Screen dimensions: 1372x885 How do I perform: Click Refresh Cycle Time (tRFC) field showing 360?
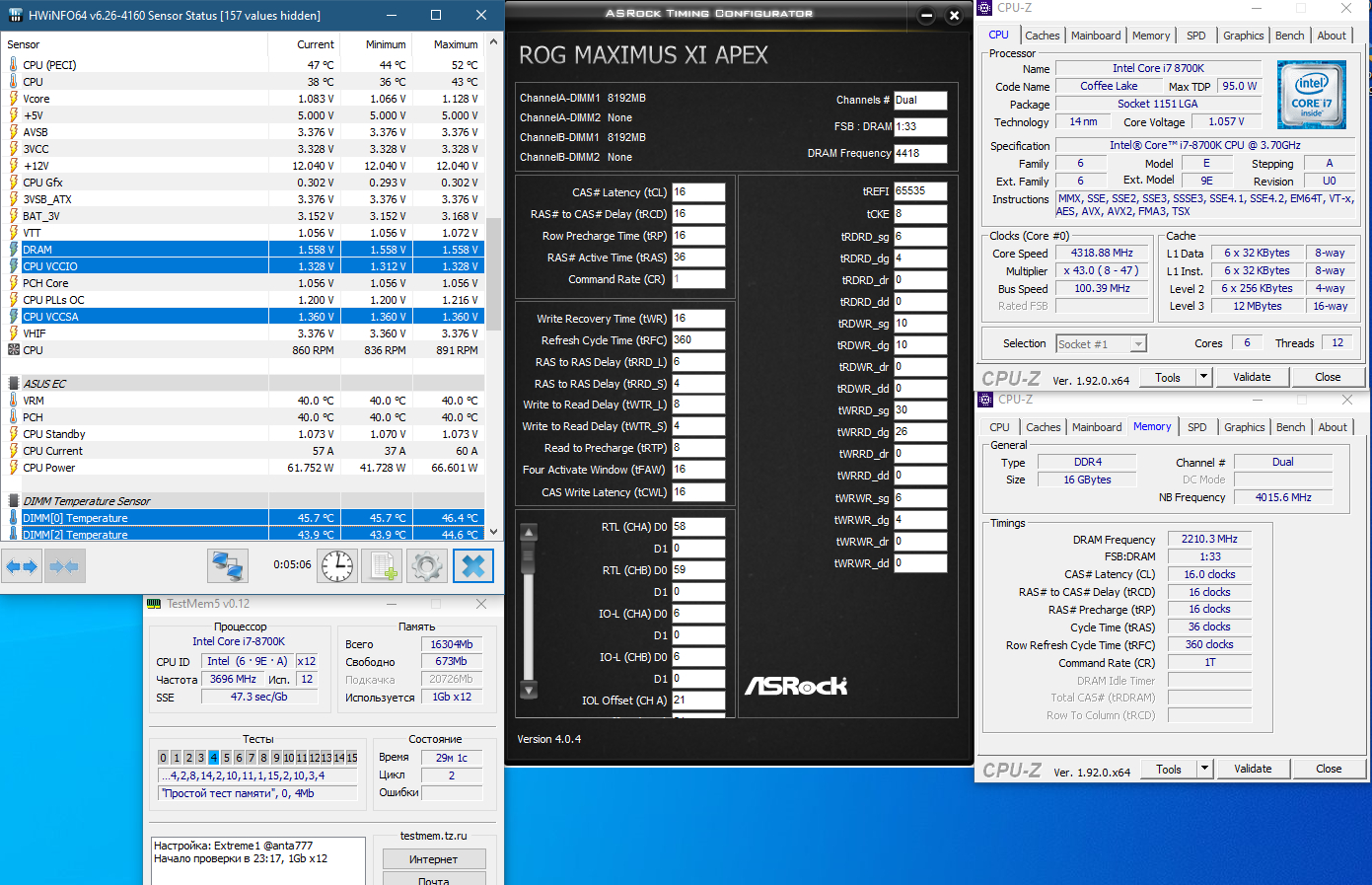coord(698,340)
